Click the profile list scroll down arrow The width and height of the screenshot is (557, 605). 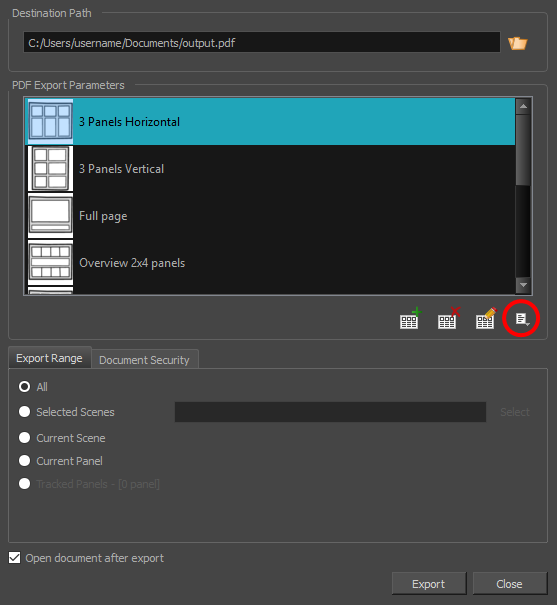523,285
